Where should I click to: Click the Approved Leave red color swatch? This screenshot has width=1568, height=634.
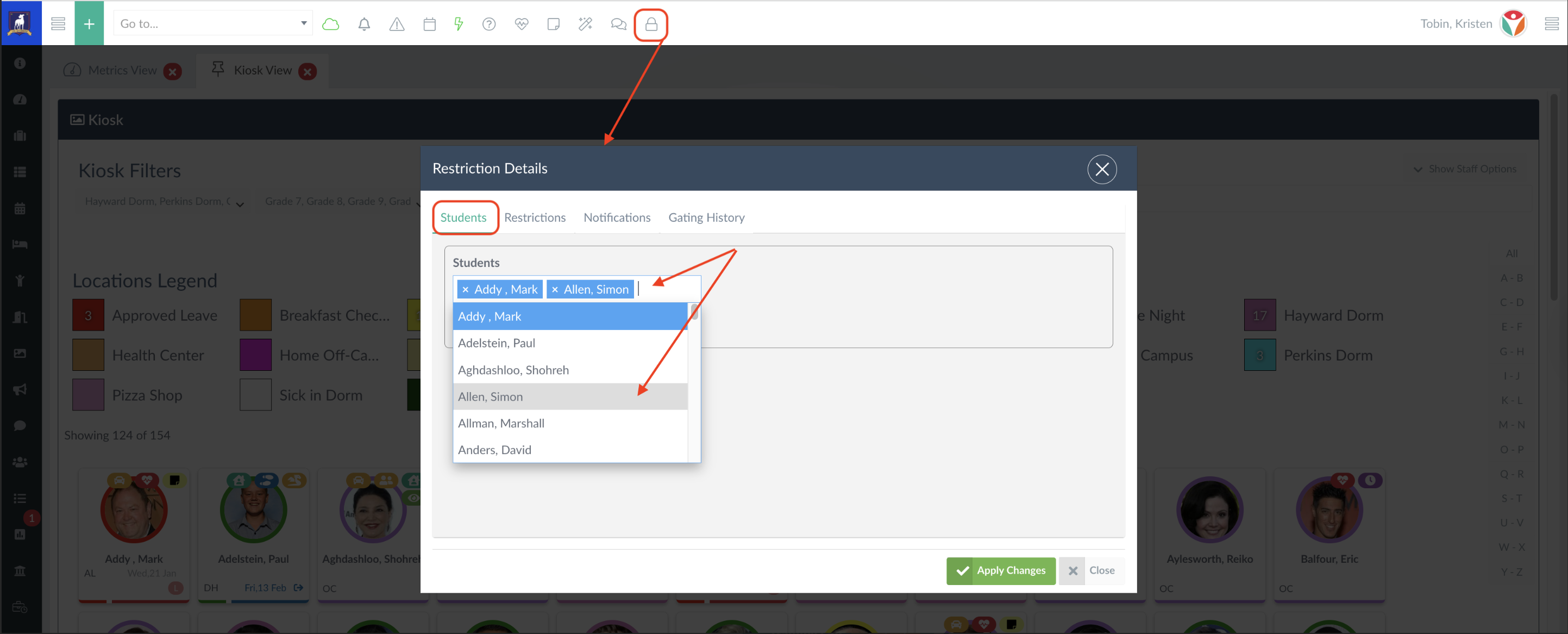click(x=88, y=315)
